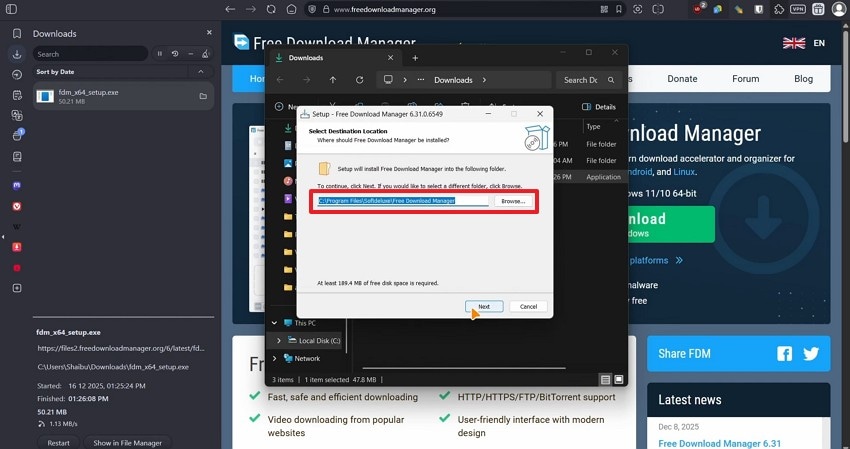
Task: Click the browser Back arrow
Action: coord(230,9)
